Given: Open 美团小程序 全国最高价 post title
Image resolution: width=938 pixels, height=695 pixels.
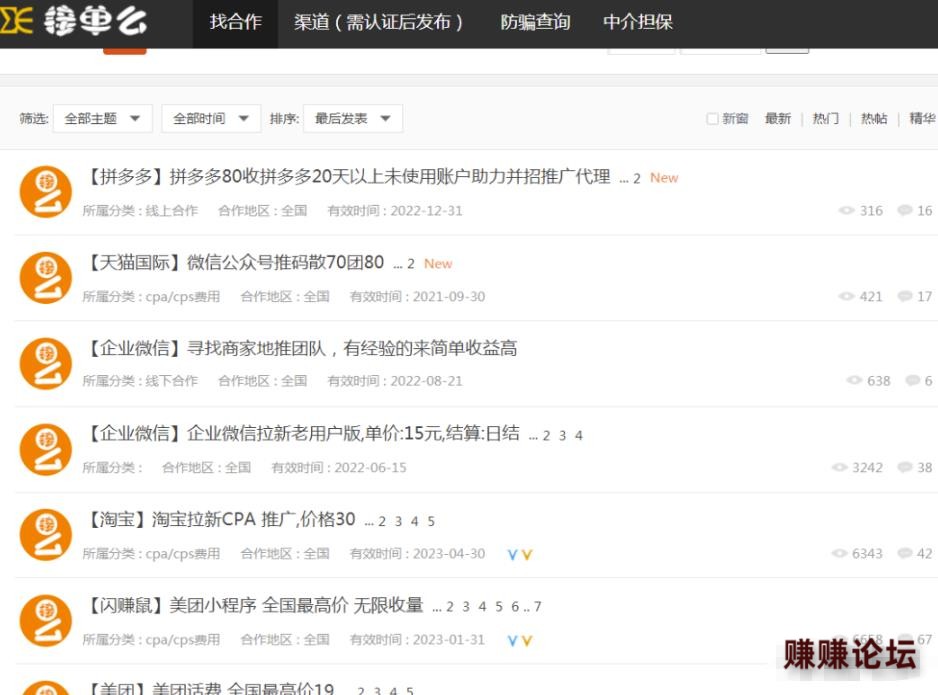Looking at the screenshot, I should (x=296, y=605).
